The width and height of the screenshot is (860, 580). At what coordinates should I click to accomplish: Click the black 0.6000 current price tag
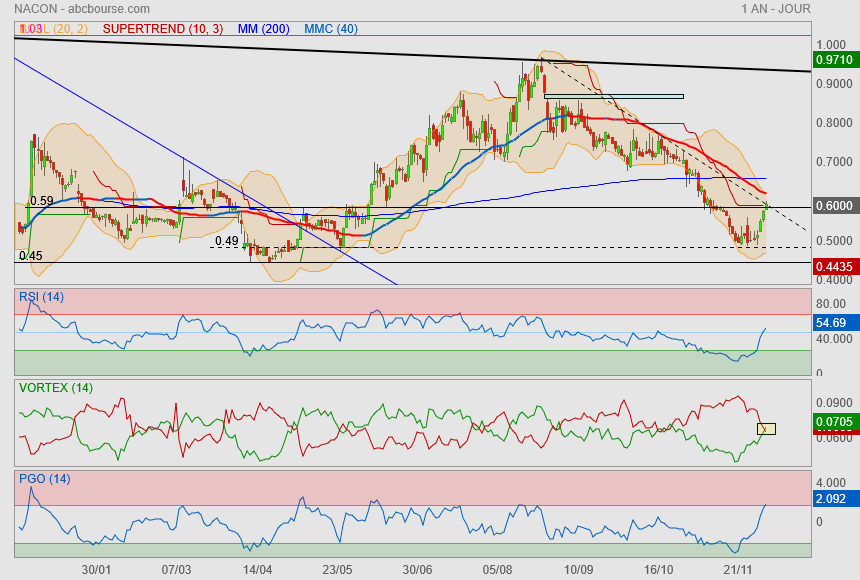[x=833, y=206]
